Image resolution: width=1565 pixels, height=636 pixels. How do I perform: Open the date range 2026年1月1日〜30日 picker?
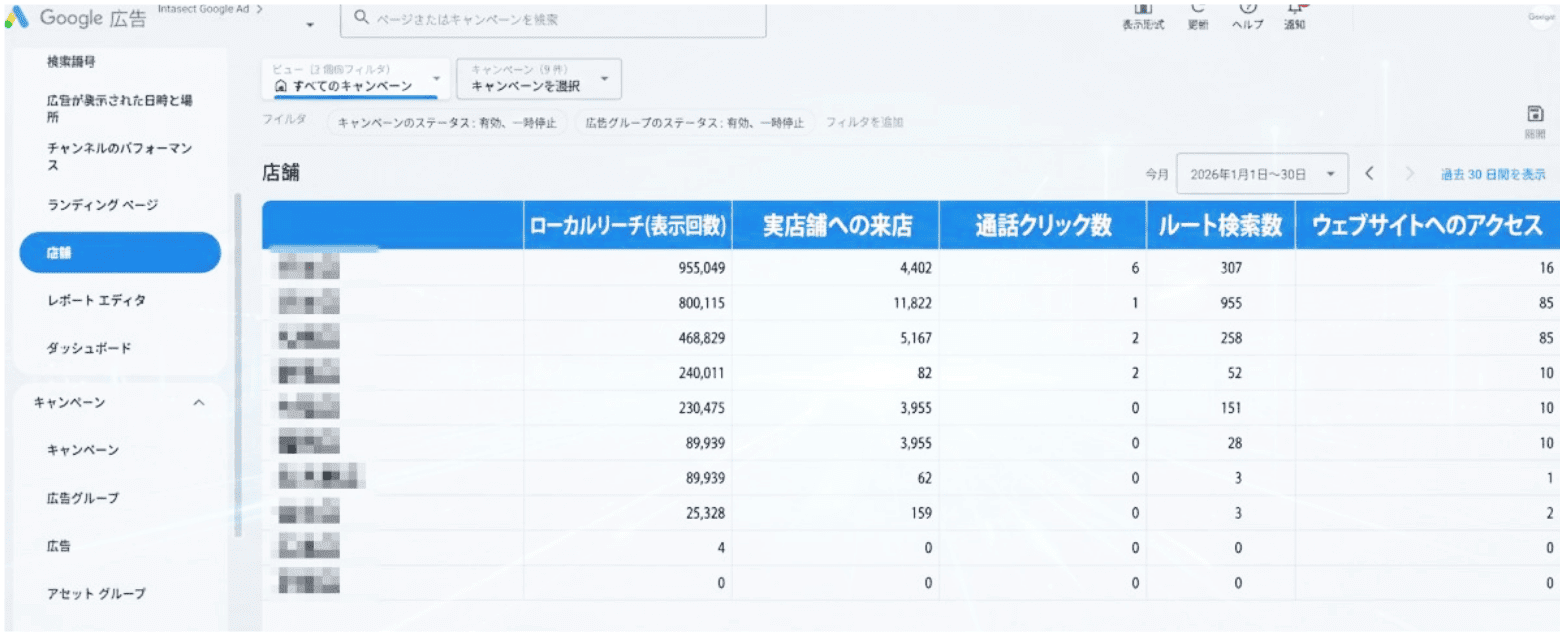[x=1261, y=174]
